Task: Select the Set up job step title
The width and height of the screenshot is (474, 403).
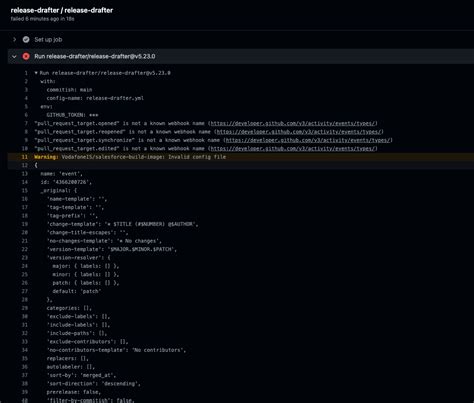Action: 48,39
